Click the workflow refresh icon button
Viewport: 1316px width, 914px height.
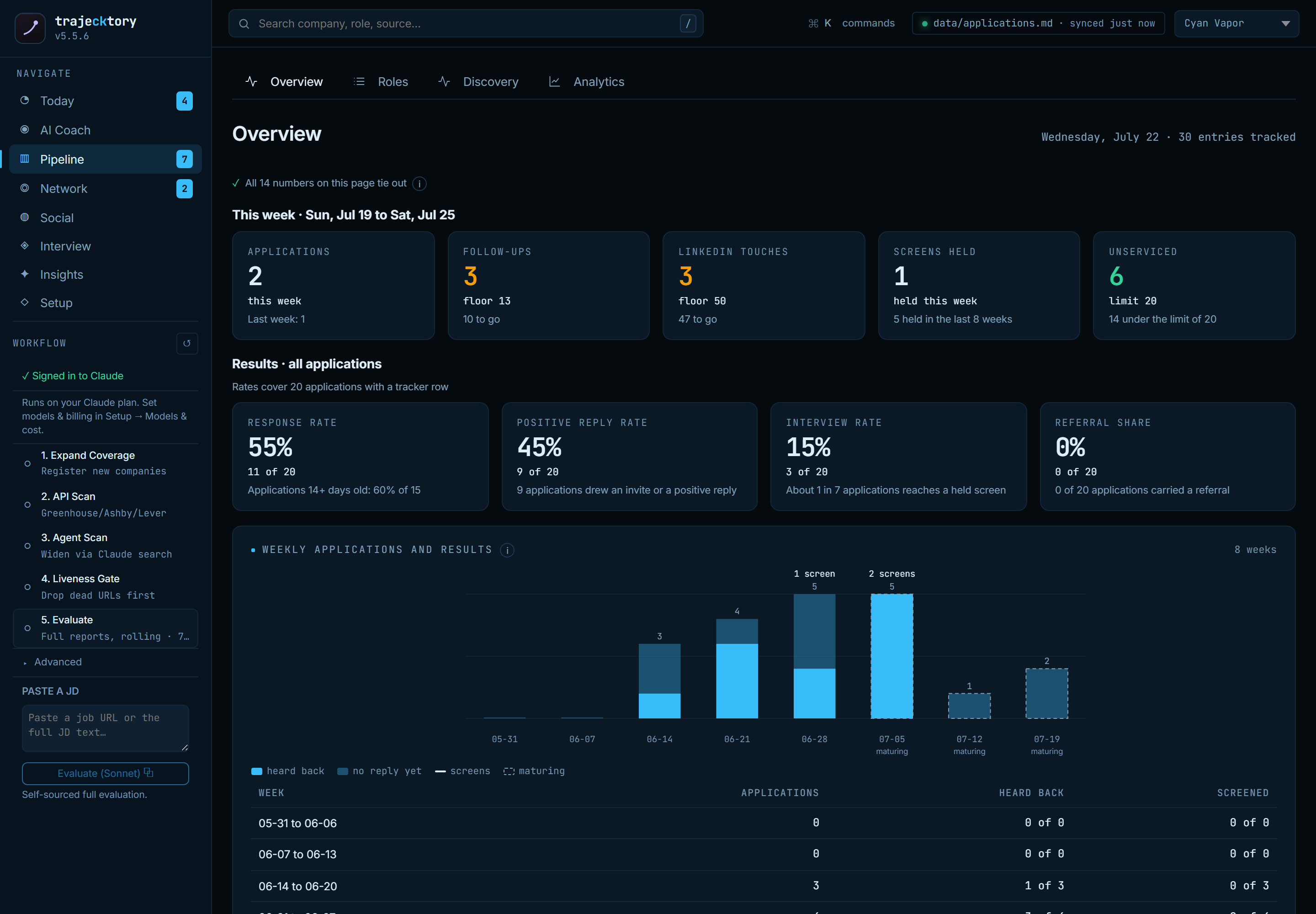[187, 344]
